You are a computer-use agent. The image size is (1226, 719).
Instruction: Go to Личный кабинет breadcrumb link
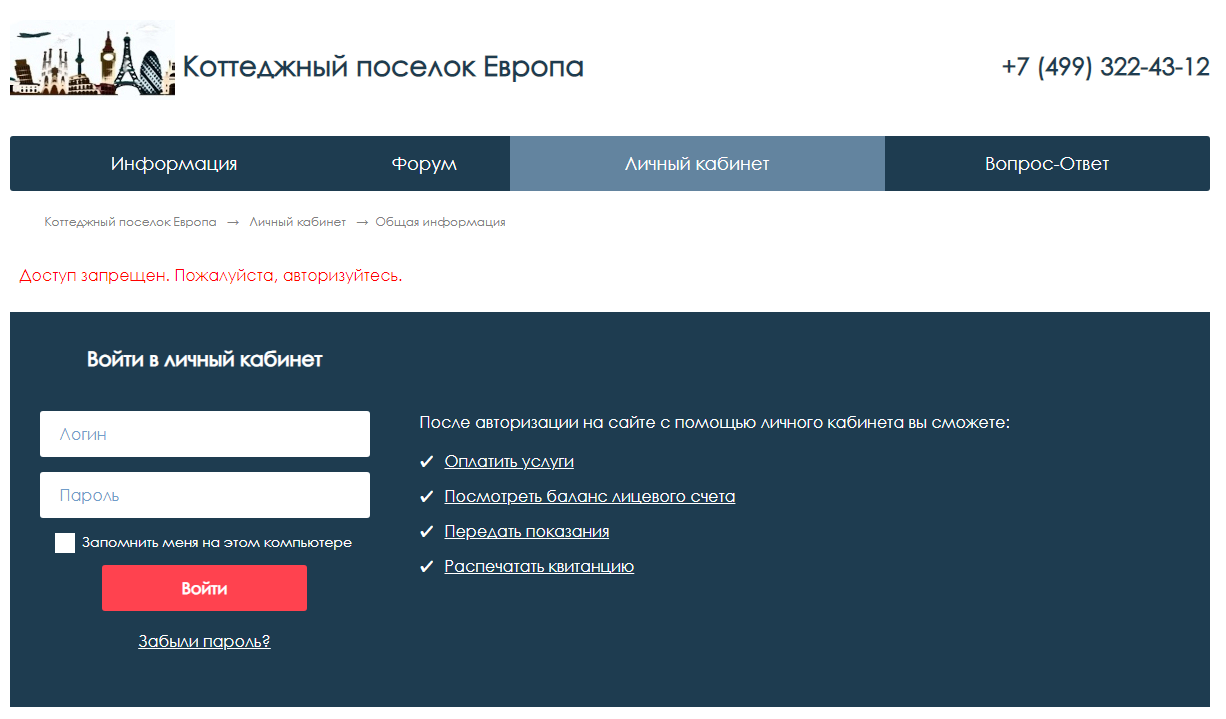[x=298, y=222]
